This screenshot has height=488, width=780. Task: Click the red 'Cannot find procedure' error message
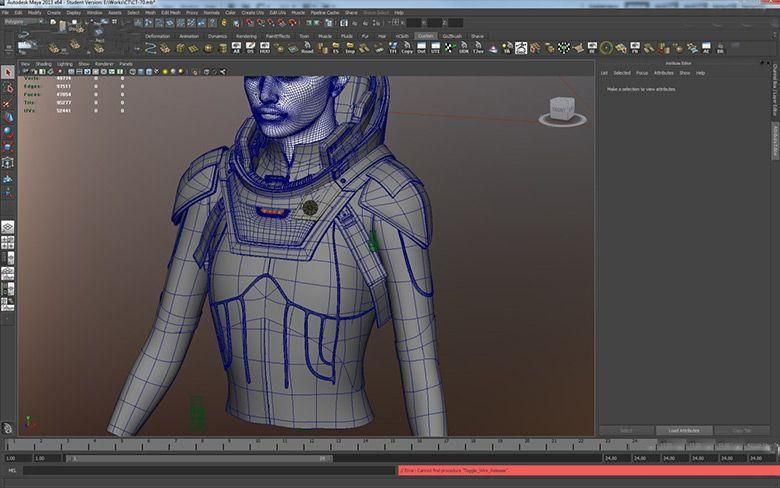coord(588,470)
